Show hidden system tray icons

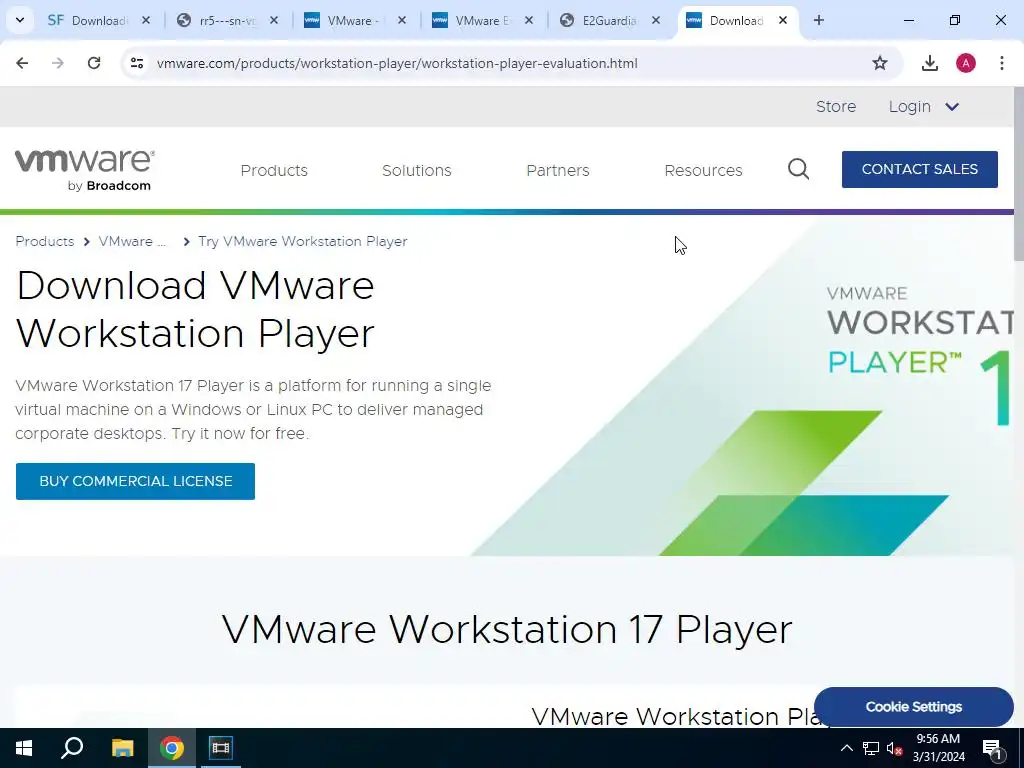point(846,748)
